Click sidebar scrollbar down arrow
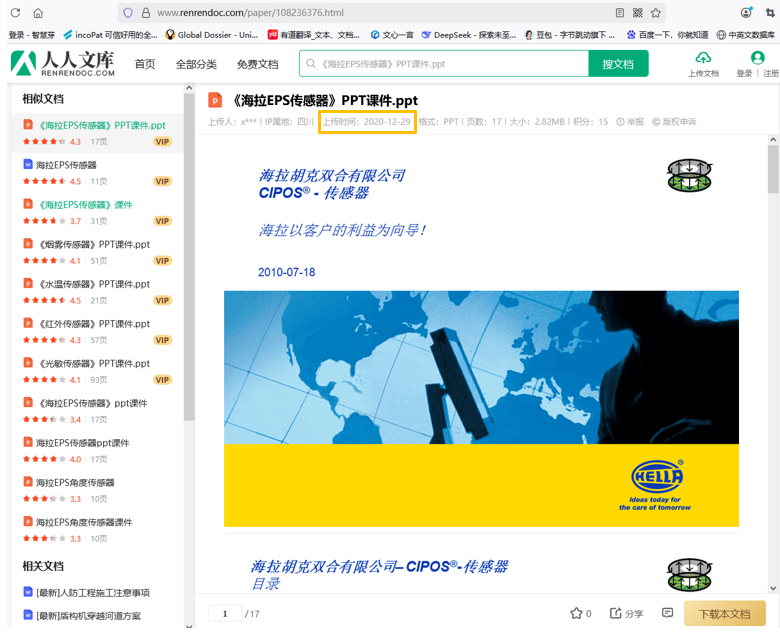 [189, 626]
